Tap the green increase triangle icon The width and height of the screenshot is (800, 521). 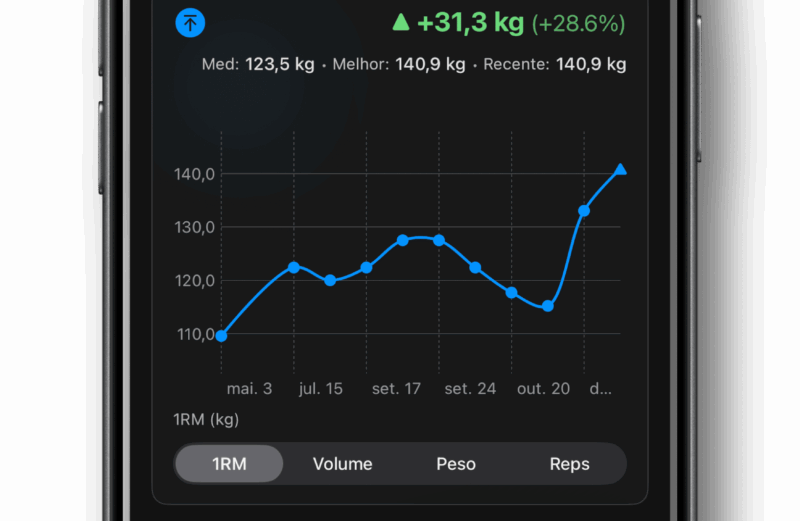401,22
